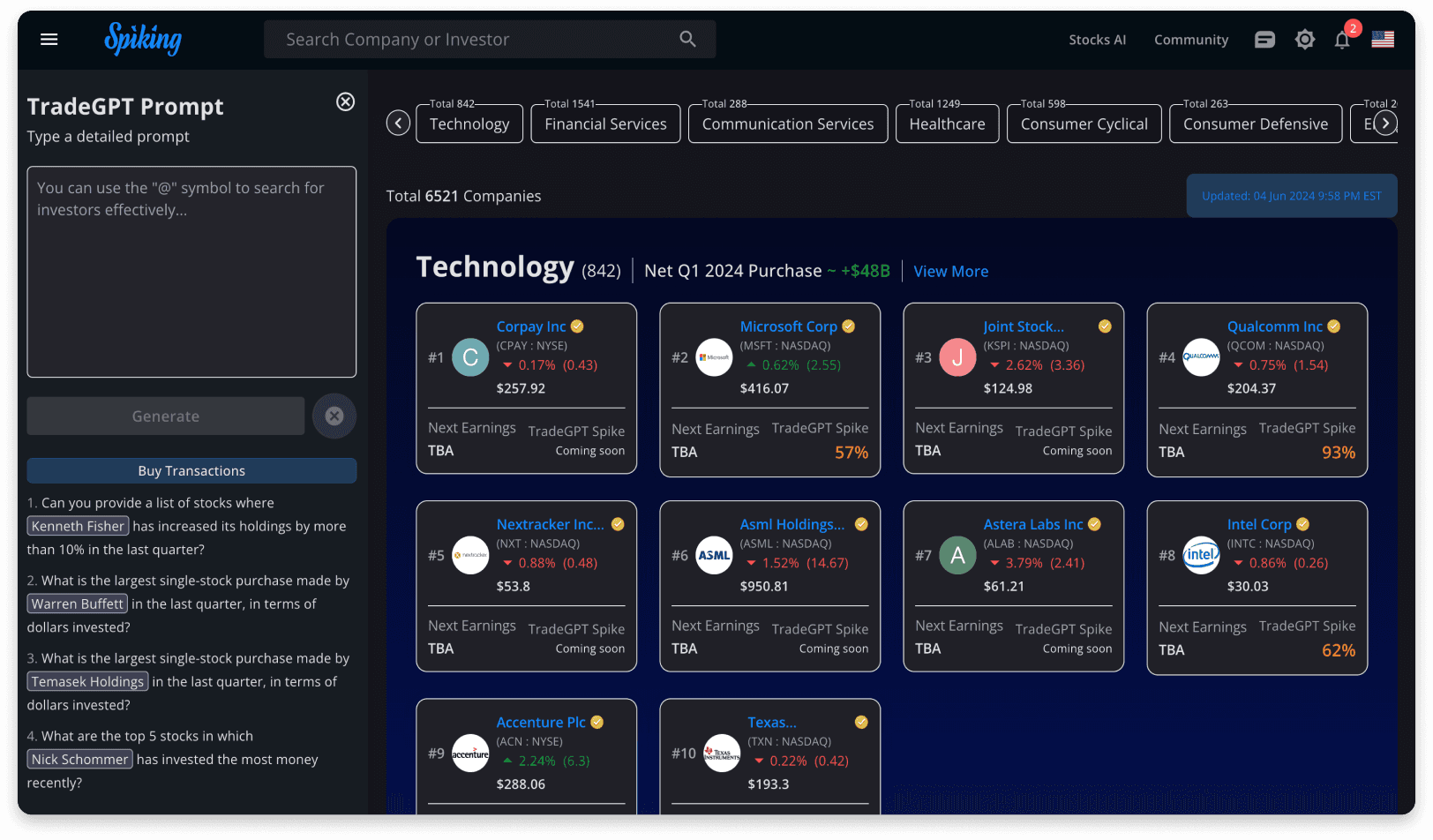Open Stocks AI in the top navigation
1433x840 pixels.
pyautogui.click(x=1097, y=40)
